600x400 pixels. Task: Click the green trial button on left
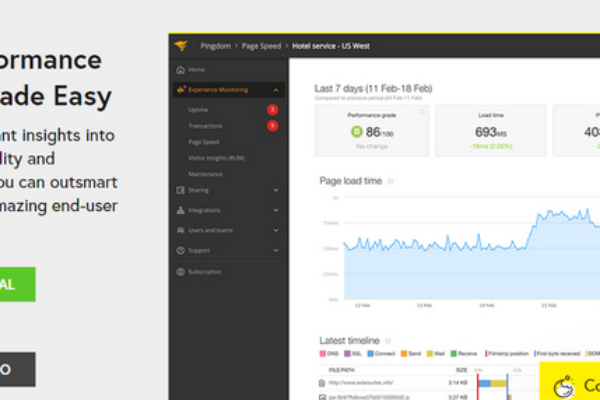click(x=18, y=284)
